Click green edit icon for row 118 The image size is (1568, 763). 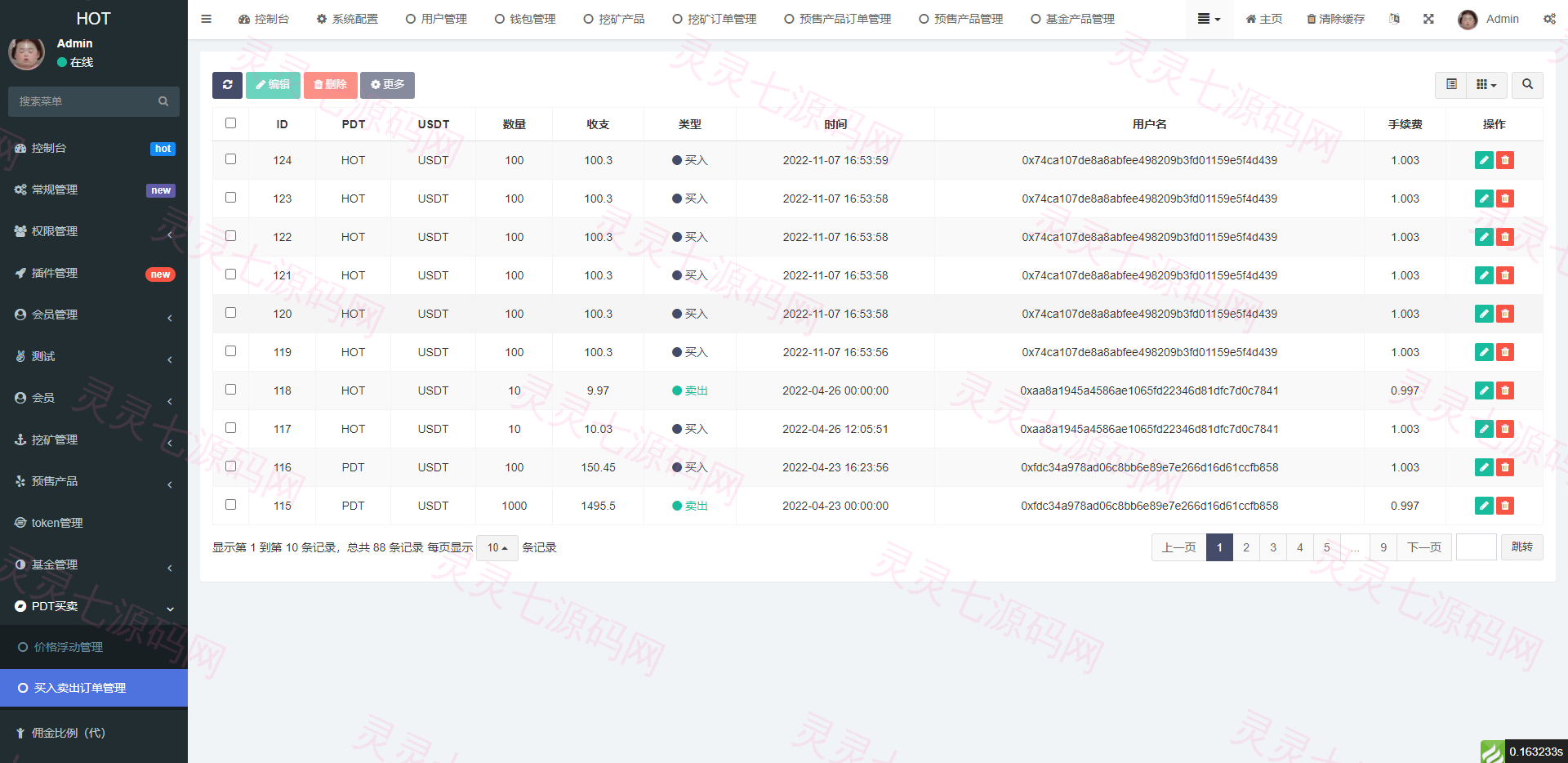click(x=1484, y=390)
